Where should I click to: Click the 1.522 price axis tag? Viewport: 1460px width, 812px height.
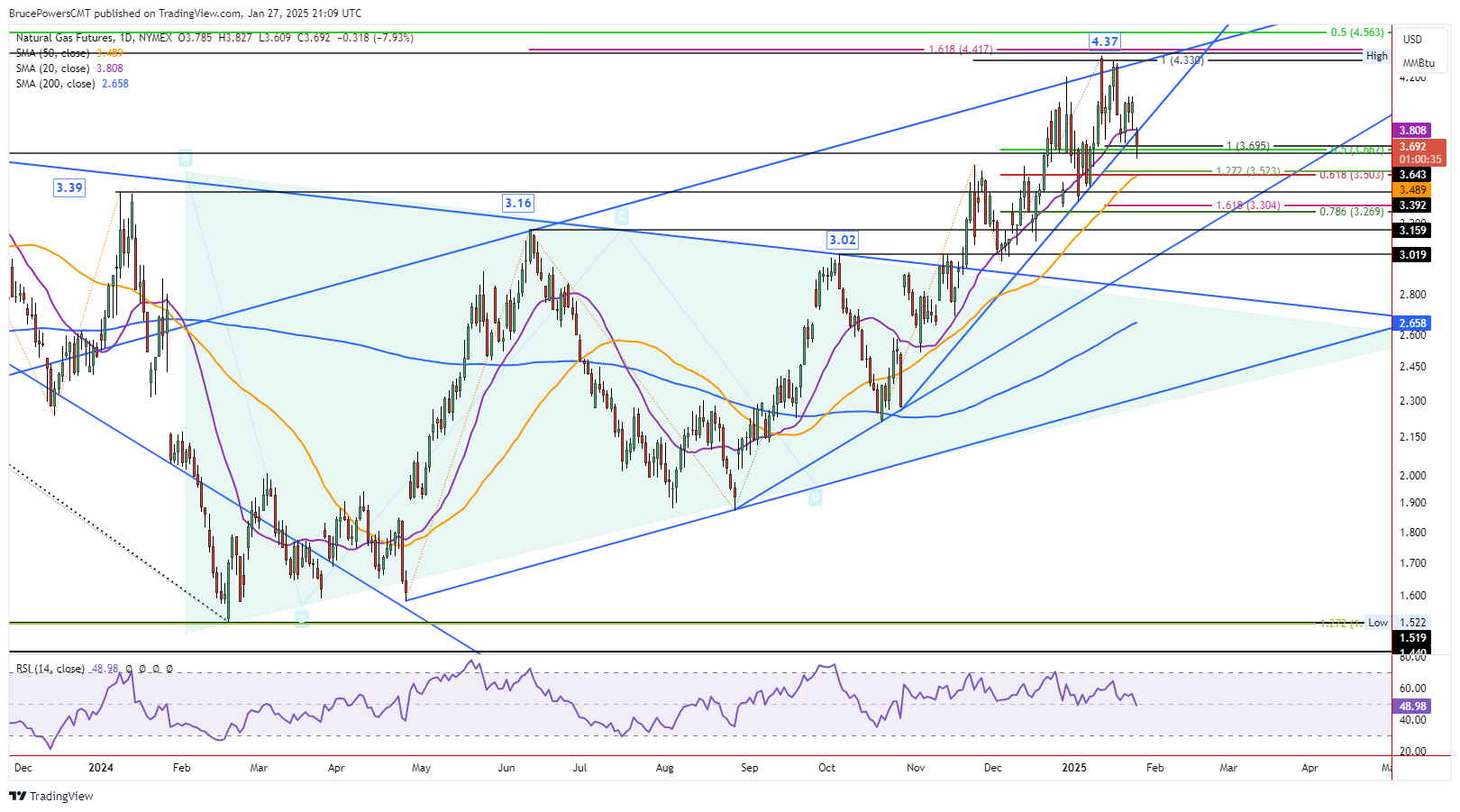1412,623
